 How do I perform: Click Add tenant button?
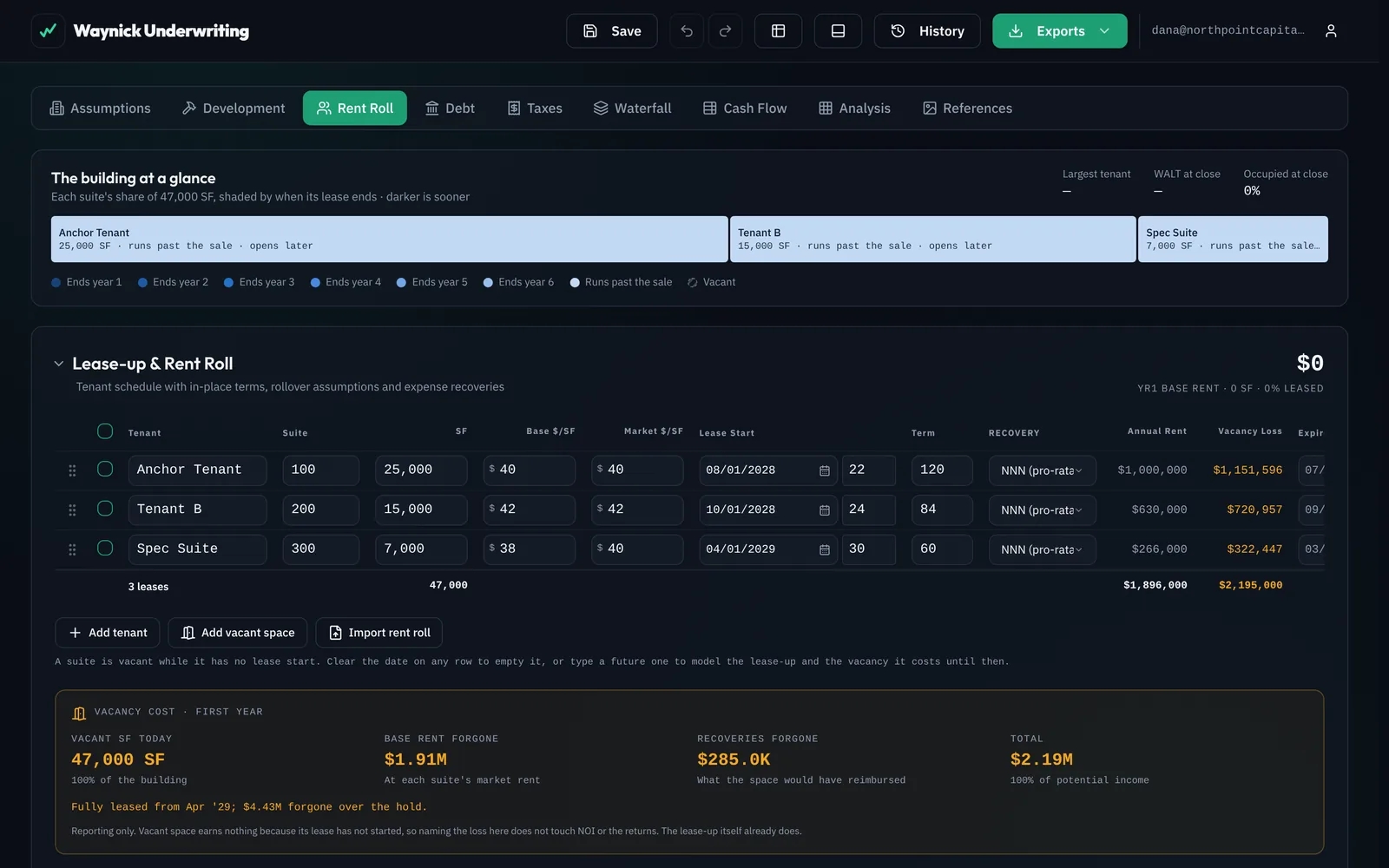[108, 633]
